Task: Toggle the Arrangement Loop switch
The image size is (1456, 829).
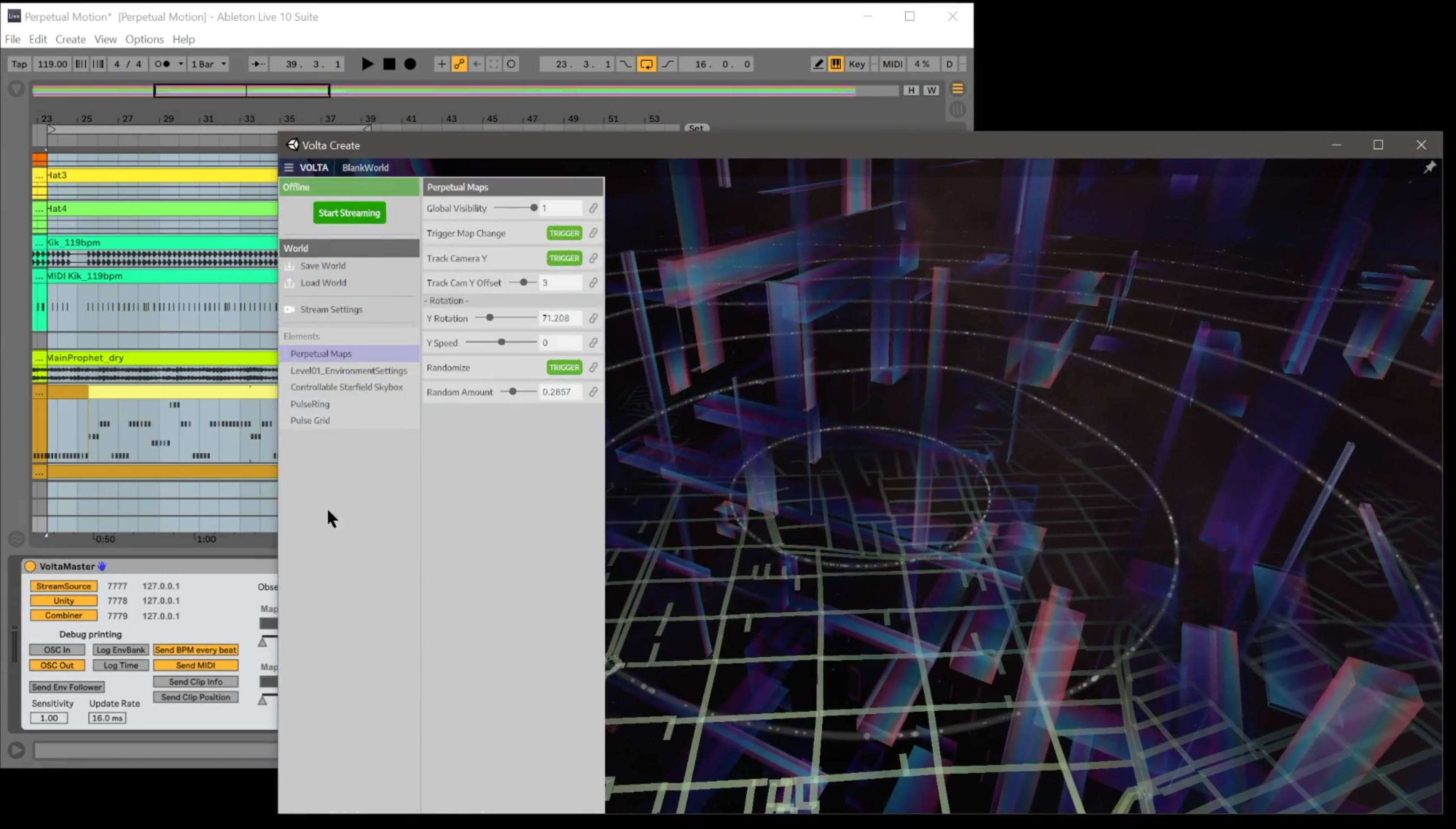Action: [x=647, y=64]
